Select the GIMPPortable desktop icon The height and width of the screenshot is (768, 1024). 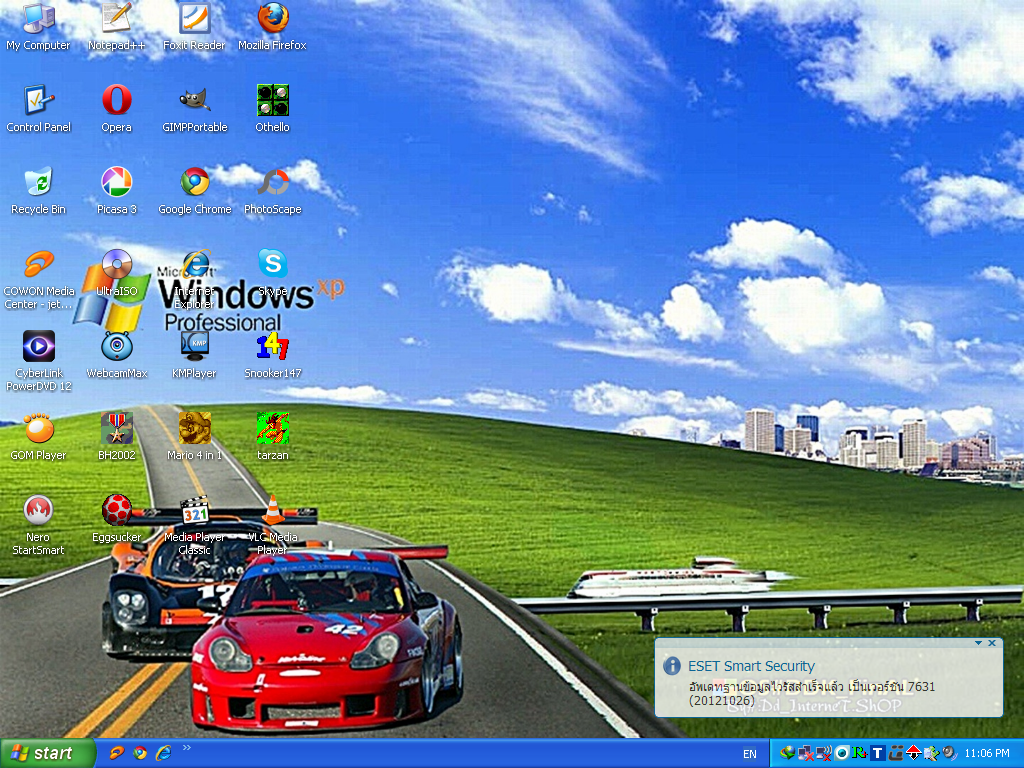coord(194,108)
